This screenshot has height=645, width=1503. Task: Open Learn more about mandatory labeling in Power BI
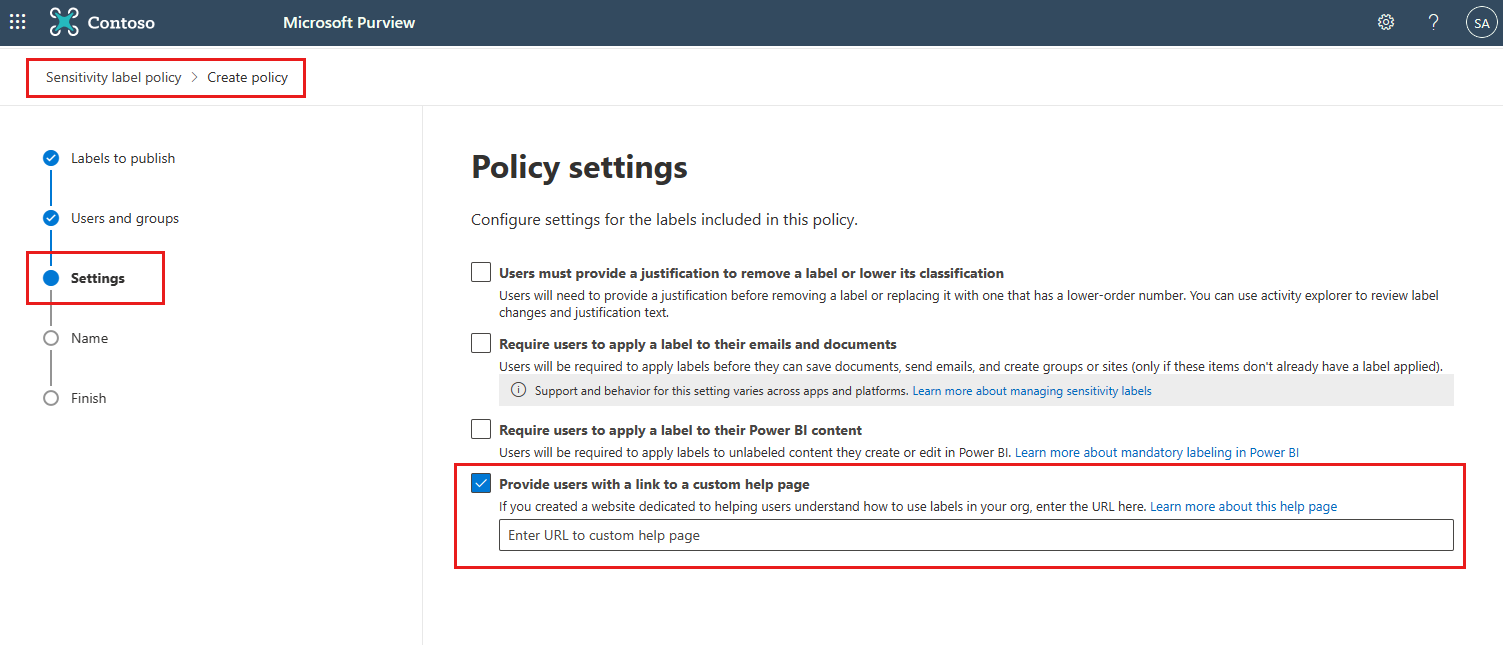(x=1157, y=452)
